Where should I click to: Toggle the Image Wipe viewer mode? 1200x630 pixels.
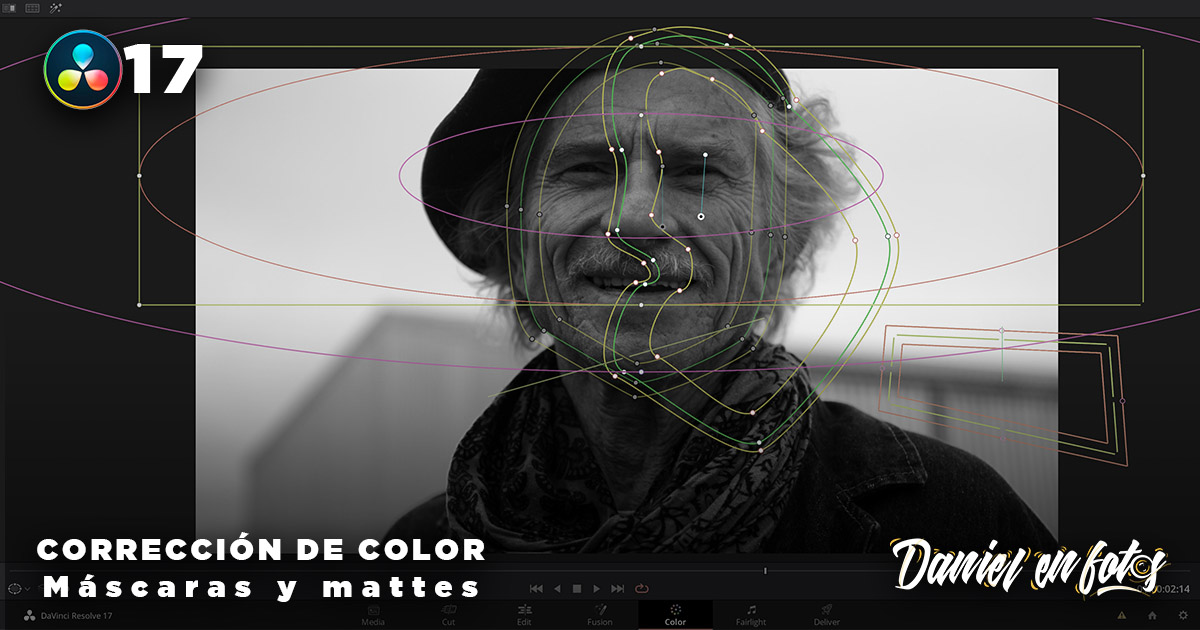[9, 8]
